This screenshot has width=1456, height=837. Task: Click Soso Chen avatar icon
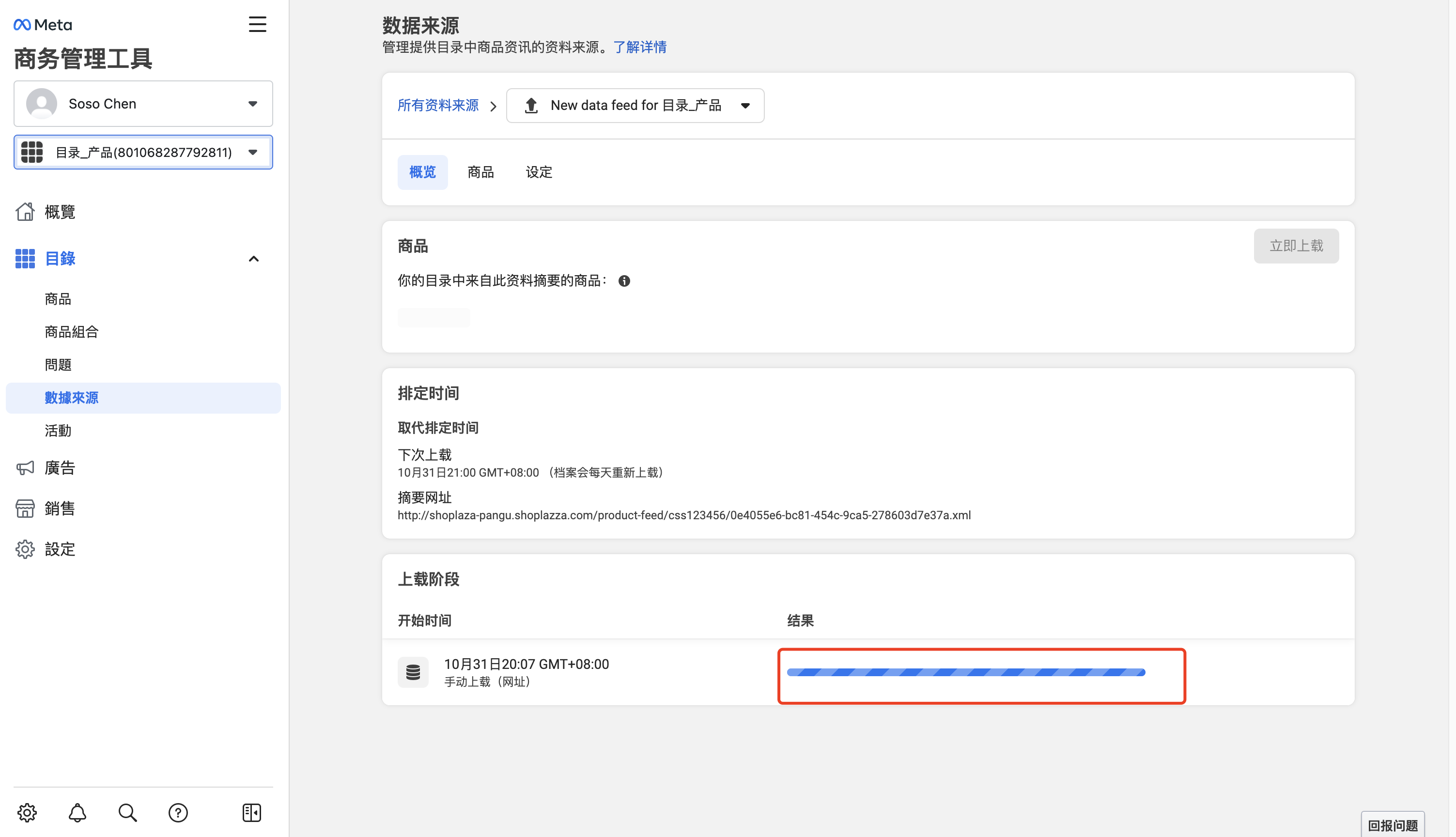click(41, 104)
